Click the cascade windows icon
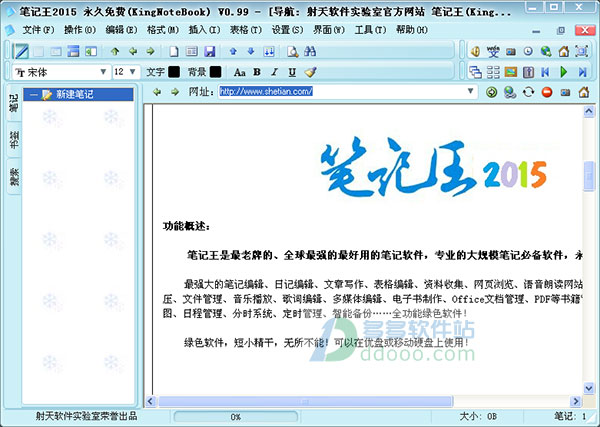The width and height of the screenshot is (600, 427). (x=475, y=72)
